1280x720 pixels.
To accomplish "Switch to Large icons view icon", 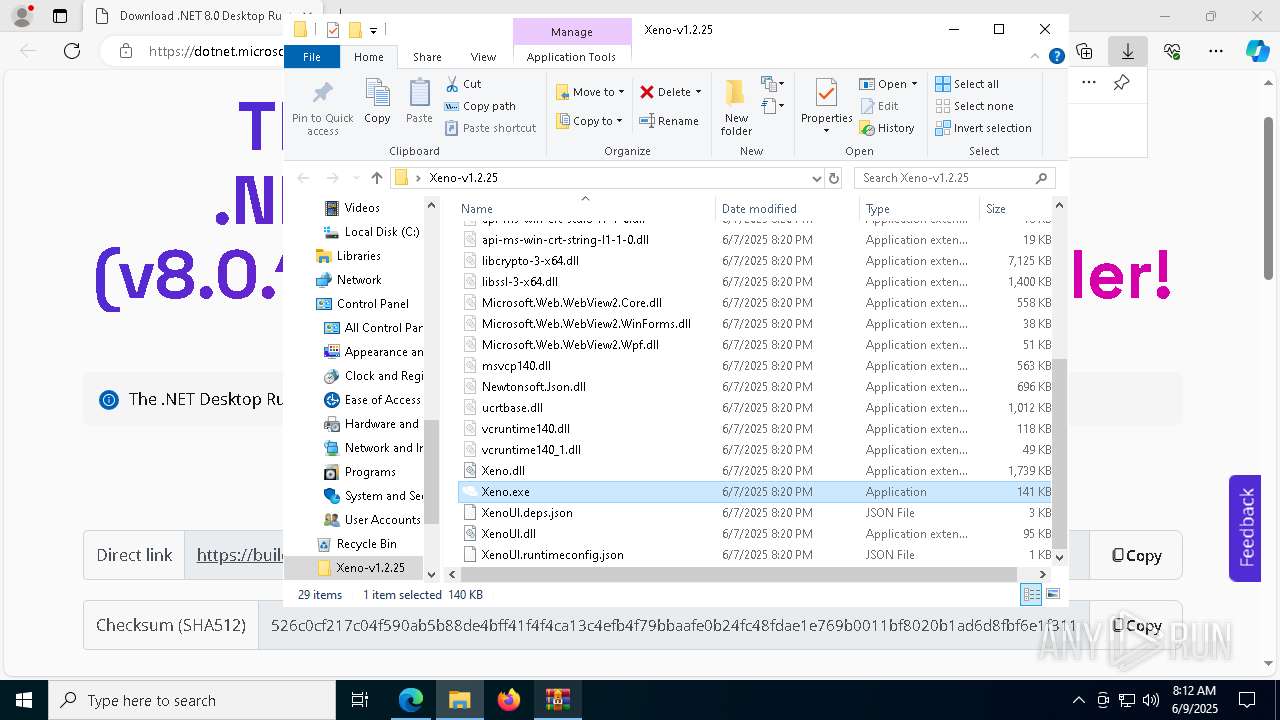I will click(1052, 595).
